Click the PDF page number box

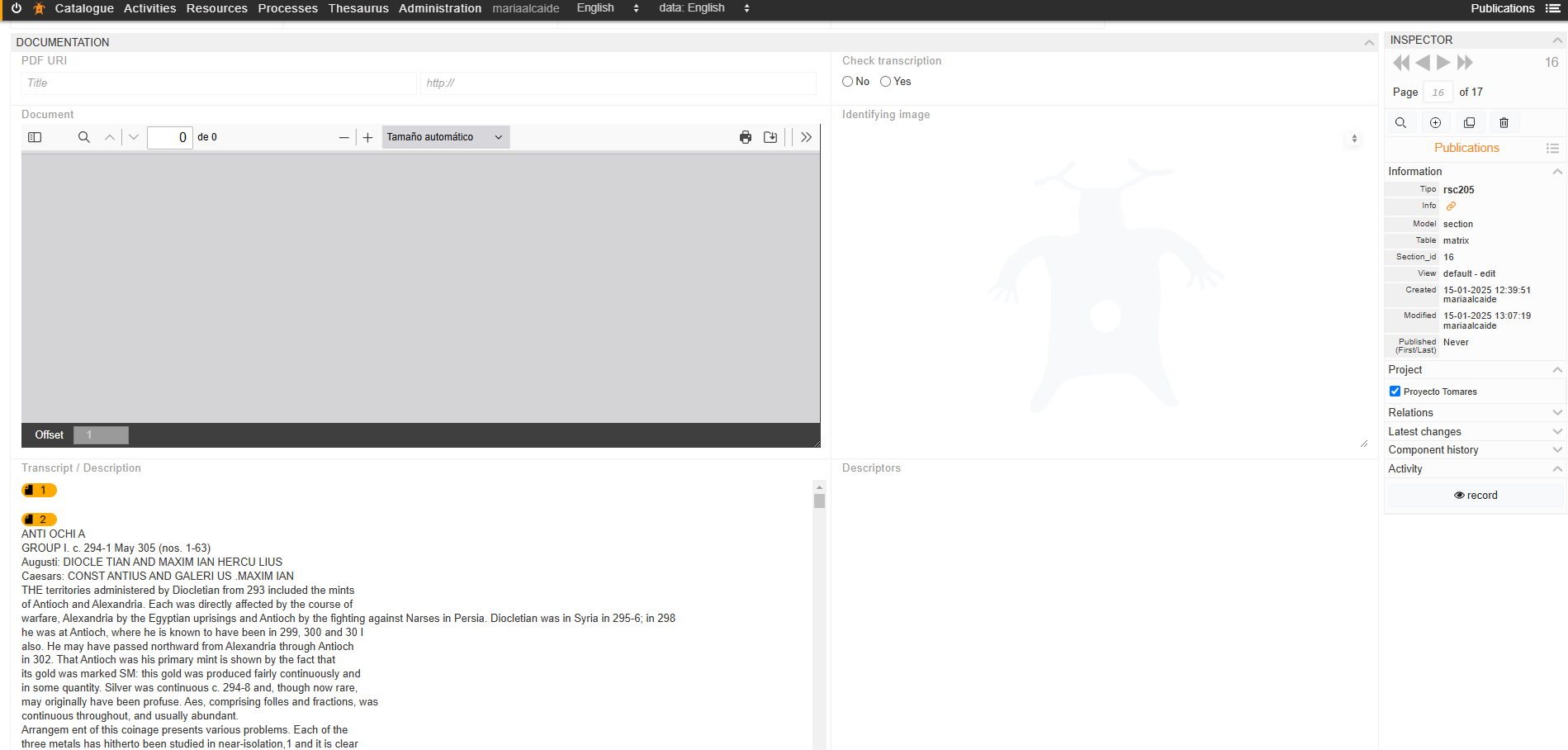pos(170,137)
